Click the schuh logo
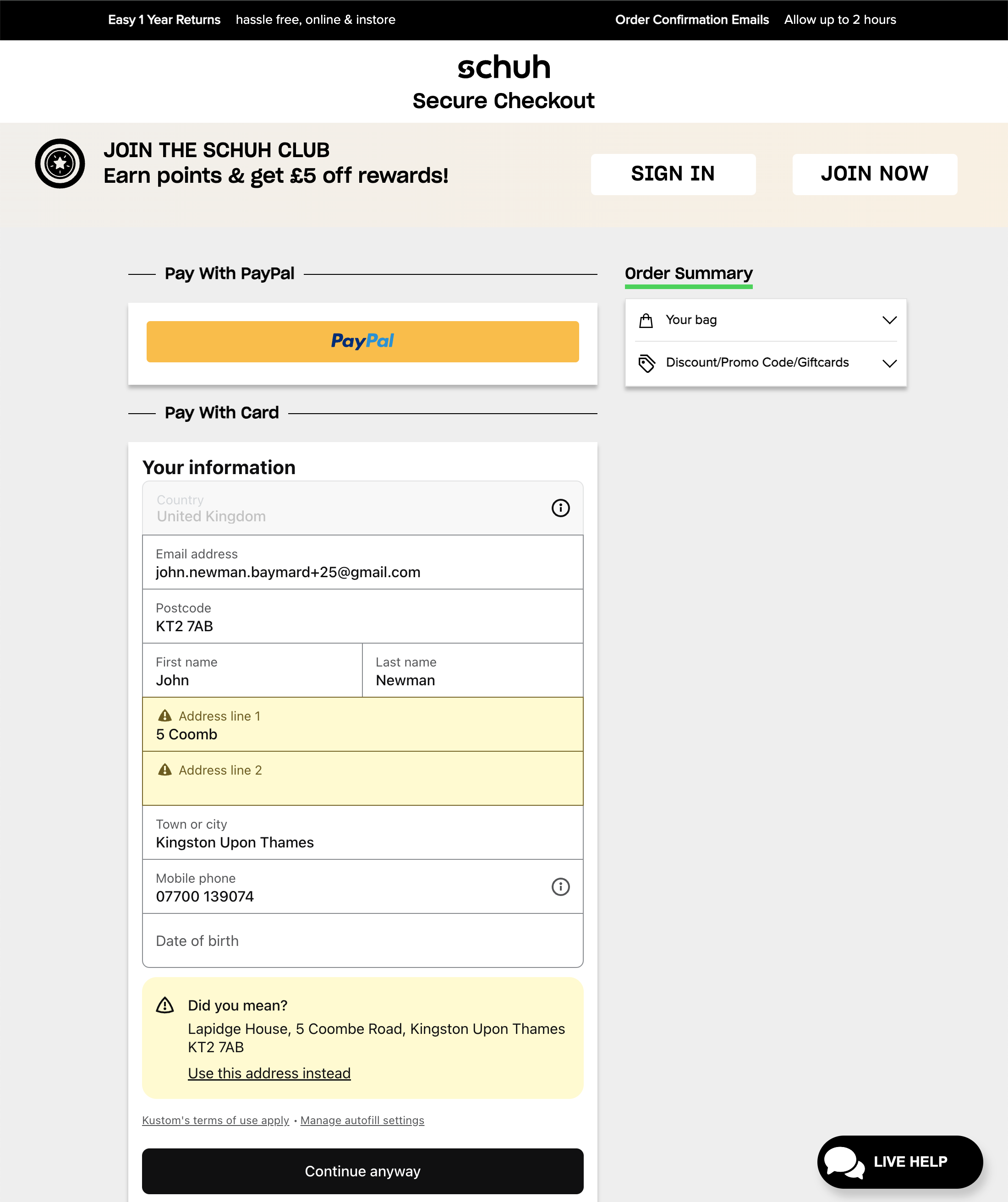 pyautogui.click(x=504, y=67)
